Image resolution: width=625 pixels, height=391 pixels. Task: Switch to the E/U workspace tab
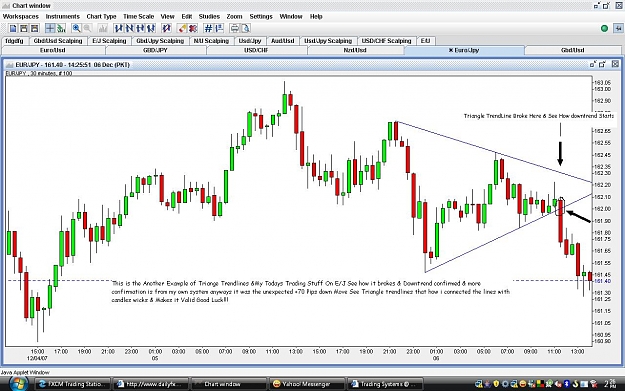point(425,41)
